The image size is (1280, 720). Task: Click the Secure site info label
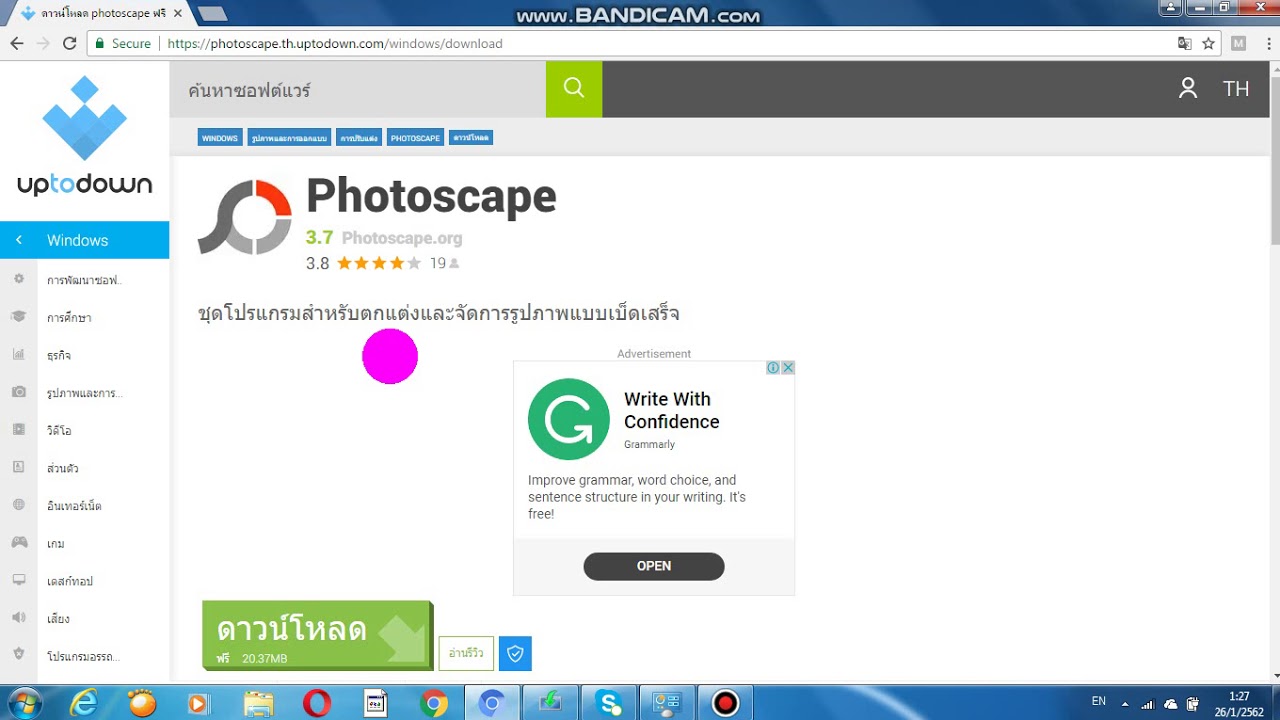coord(122,43)
